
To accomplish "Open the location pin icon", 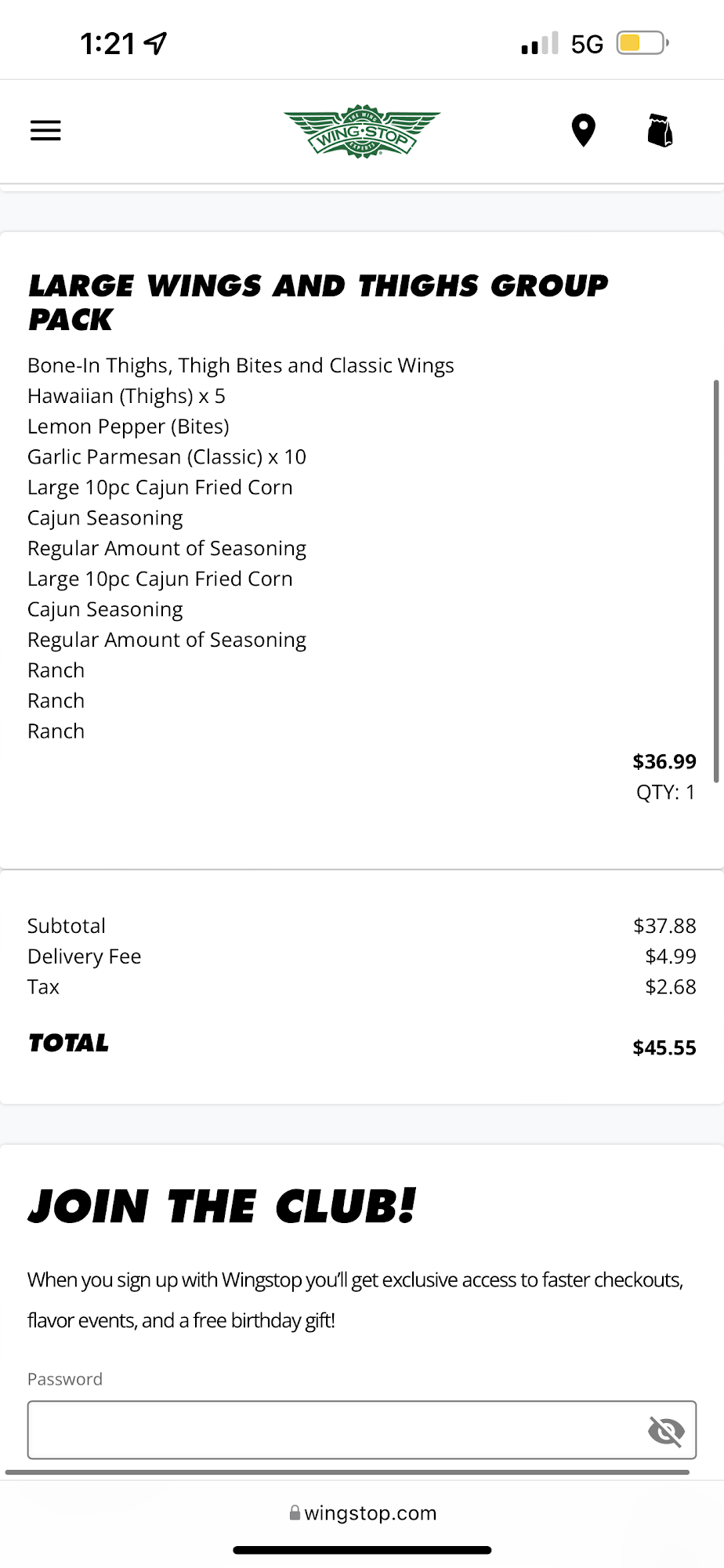I will 583,130.
